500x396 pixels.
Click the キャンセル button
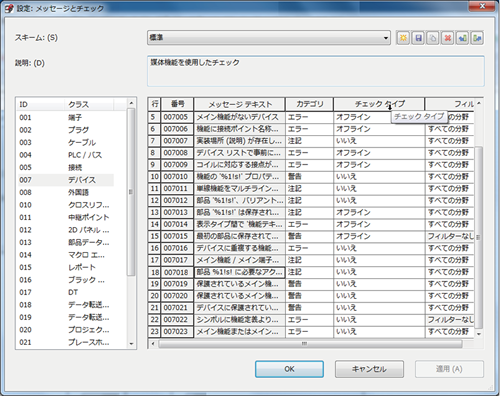pos(369,369)
